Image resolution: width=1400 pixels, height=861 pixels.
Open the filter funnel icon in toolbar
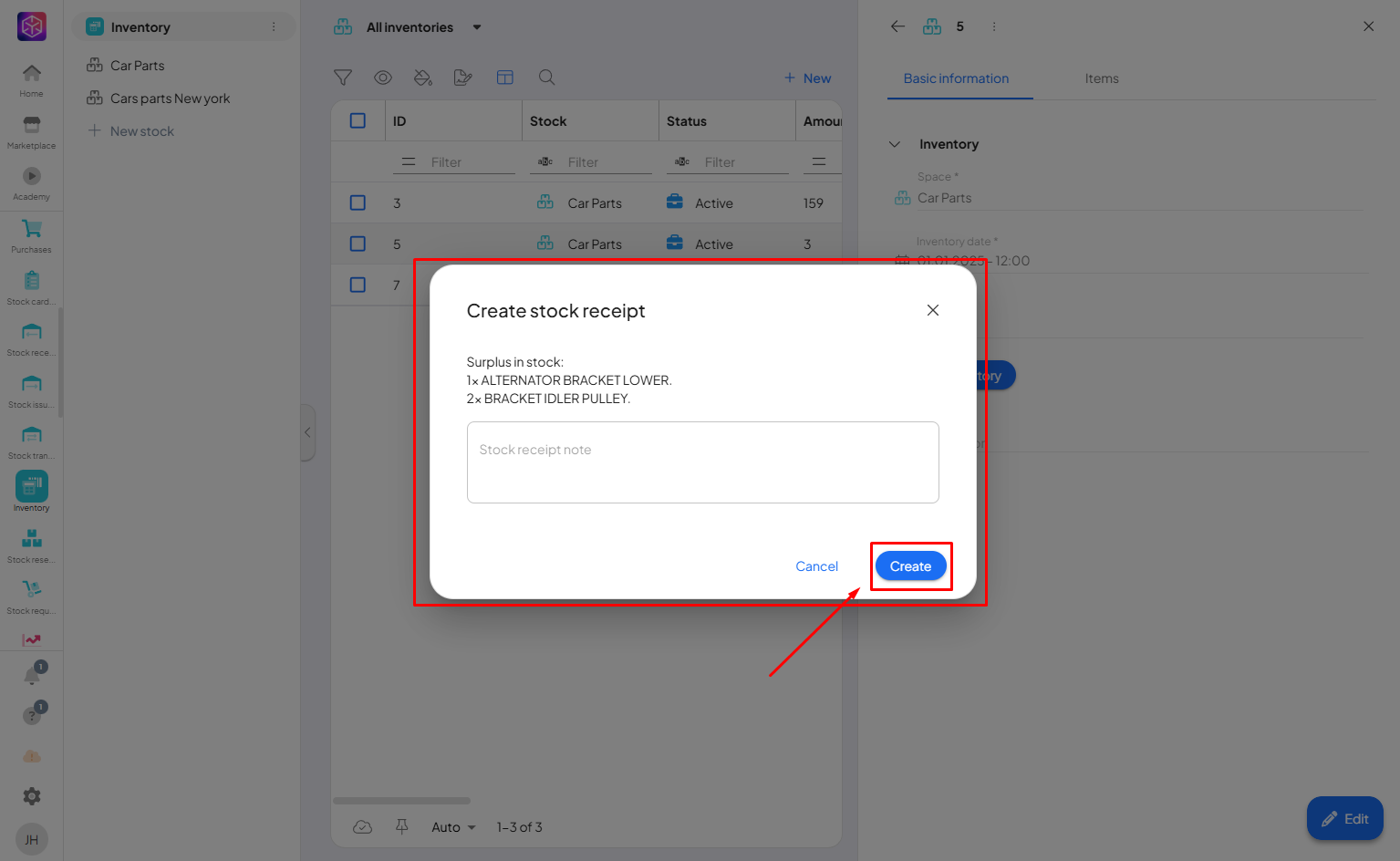point(343,78)
